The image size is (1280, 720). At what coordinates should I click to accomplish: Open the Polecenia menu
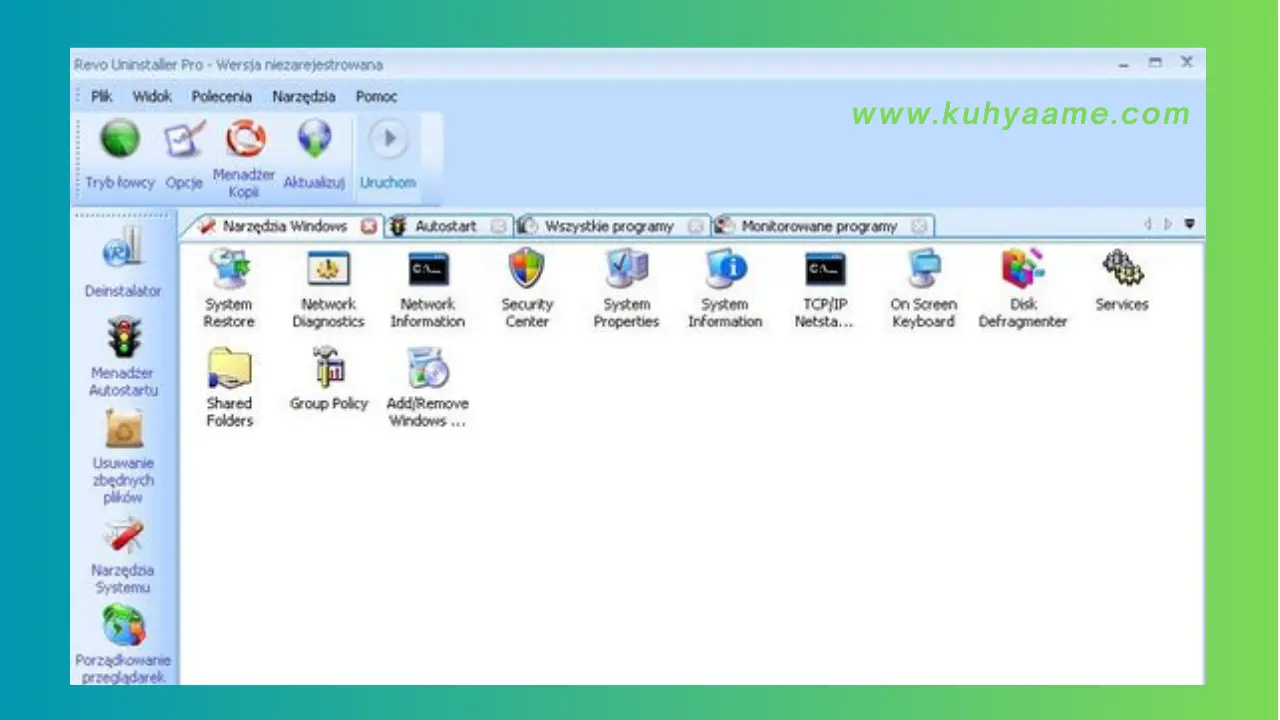[222, 97]
